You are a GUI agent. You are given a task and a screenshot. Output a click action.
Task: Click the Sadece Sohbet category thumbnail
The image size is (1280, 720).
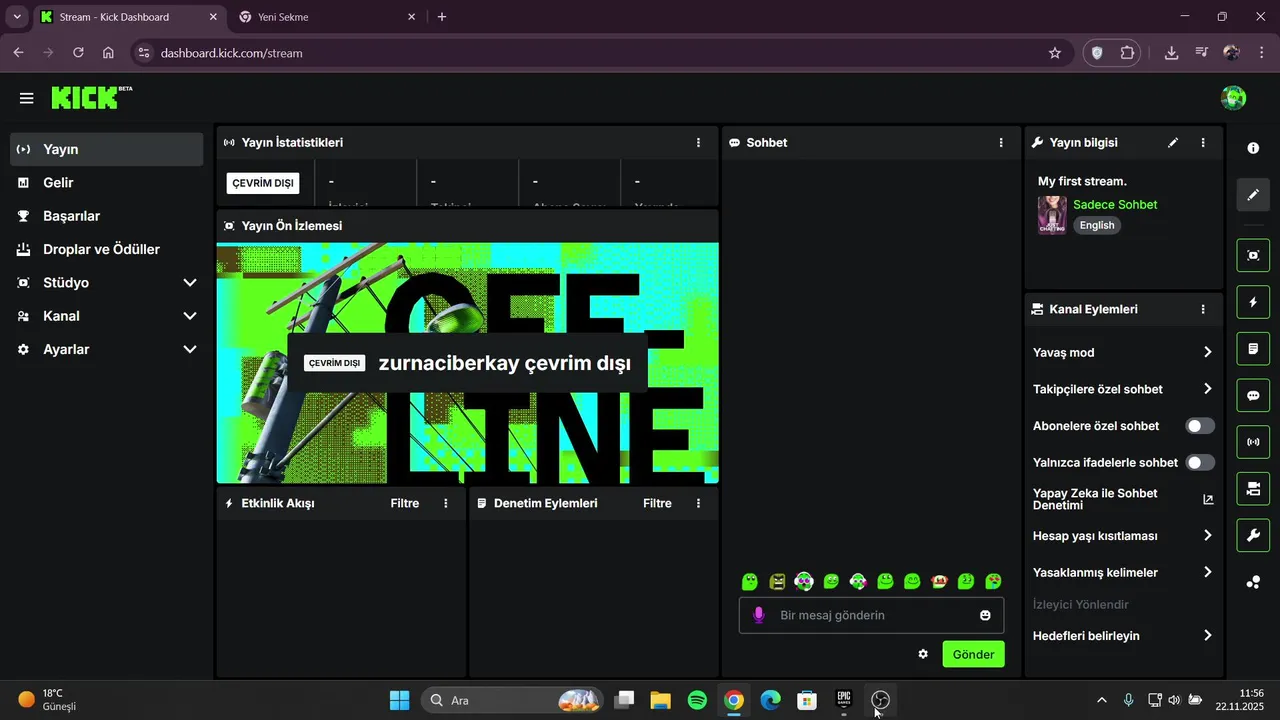pyautogui.click(x=1052, y=215)
